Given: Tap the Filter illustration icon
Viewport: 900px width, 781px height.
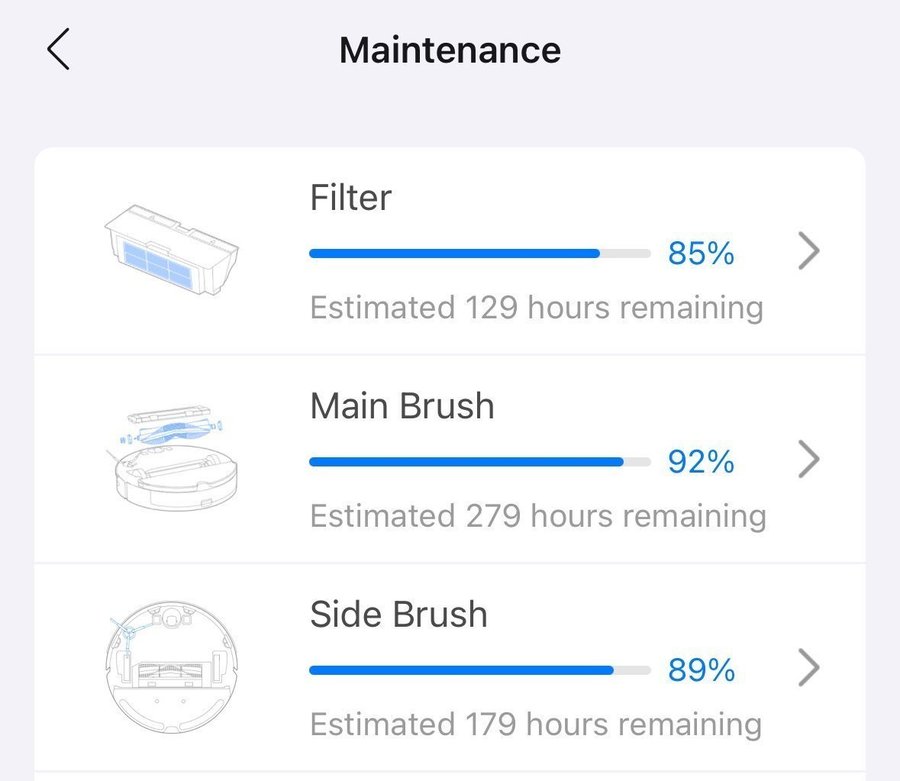Looking at the screenshot, I should click(x=172, y=250).
